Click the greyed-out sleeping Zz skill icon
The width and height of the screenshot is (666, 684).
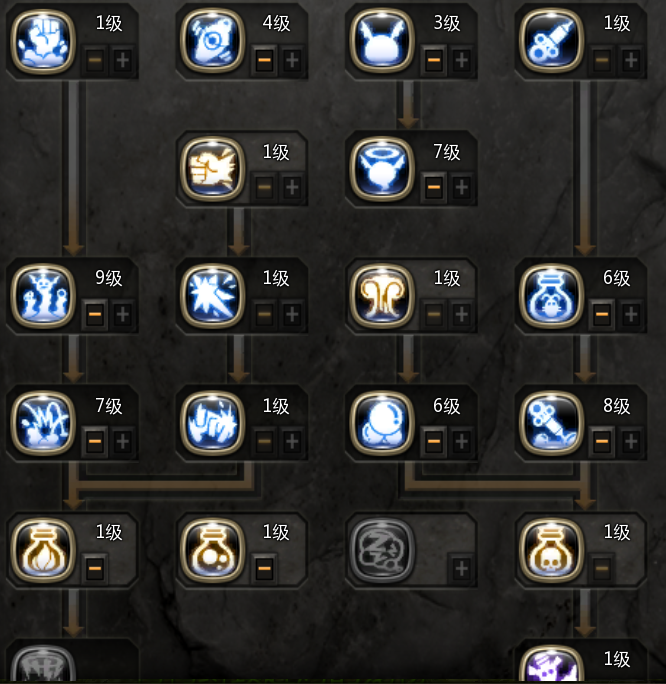click(x=382, y=551)
